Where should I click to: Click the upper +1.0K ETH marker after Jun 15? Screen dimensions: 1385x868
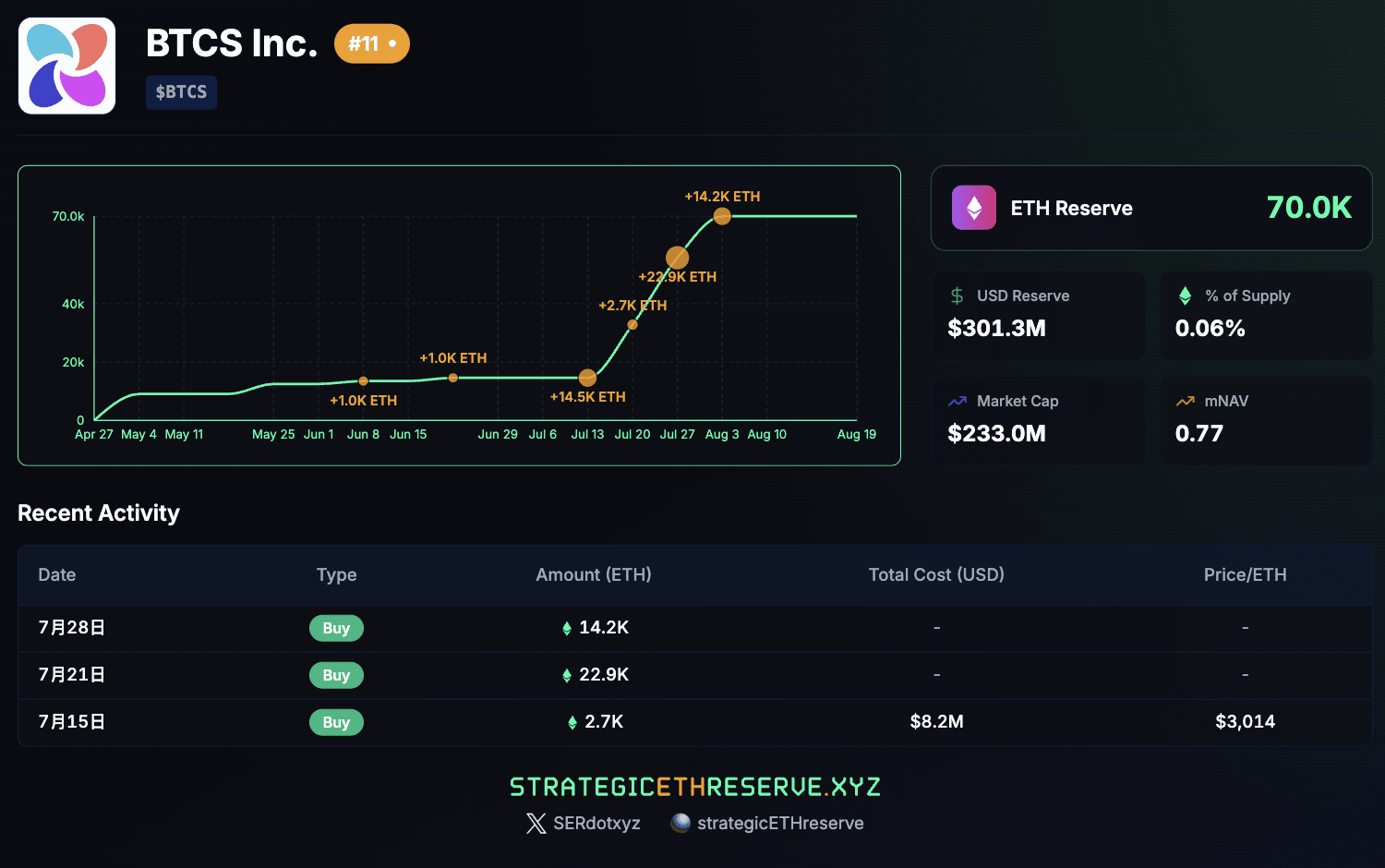tap(453, 378)
